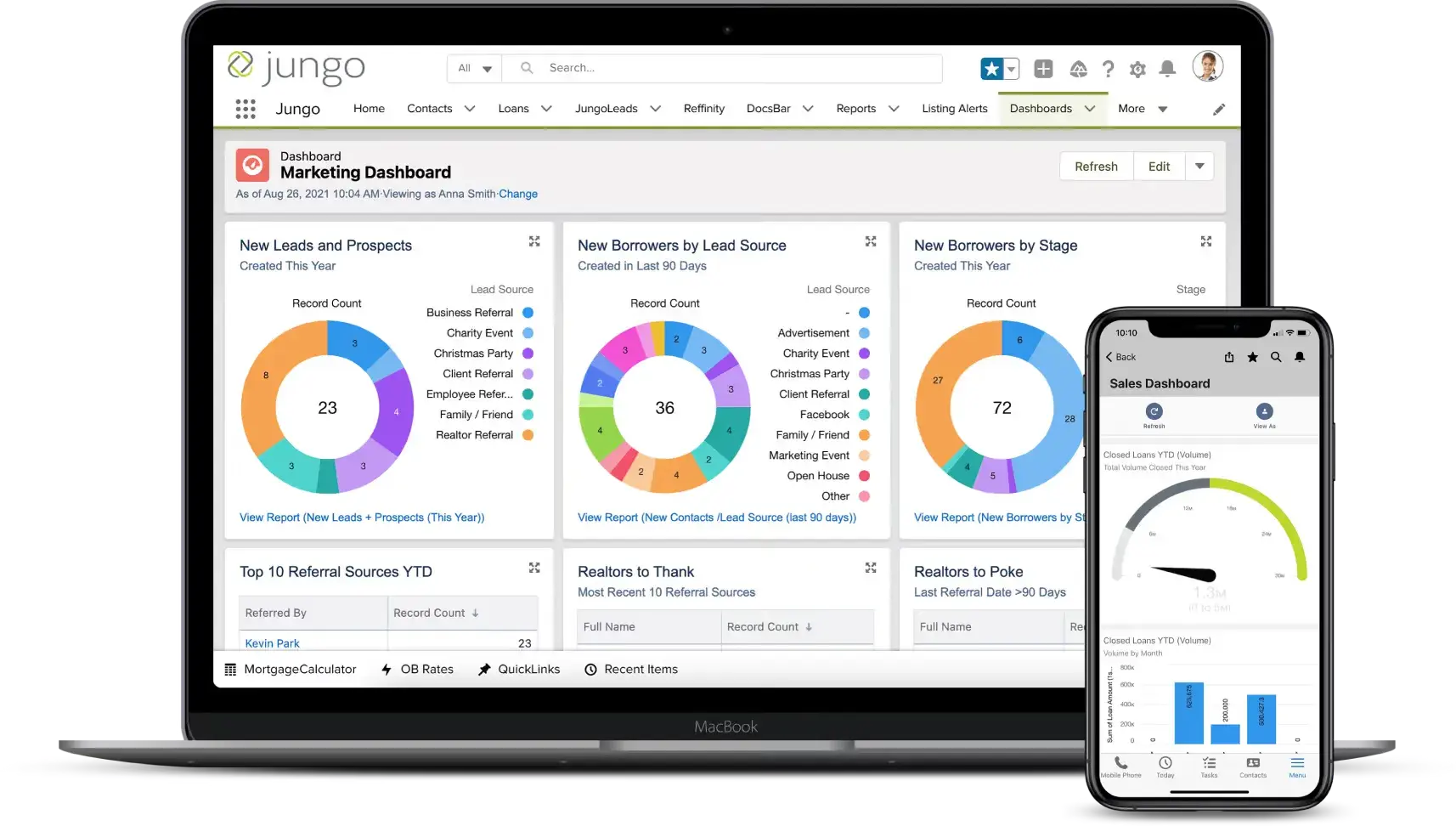Tap the Refresh icon on phone dashboard
The width and height of the screenshot is (1456, 826).
pyautogui.click(x=1154, y=412)
